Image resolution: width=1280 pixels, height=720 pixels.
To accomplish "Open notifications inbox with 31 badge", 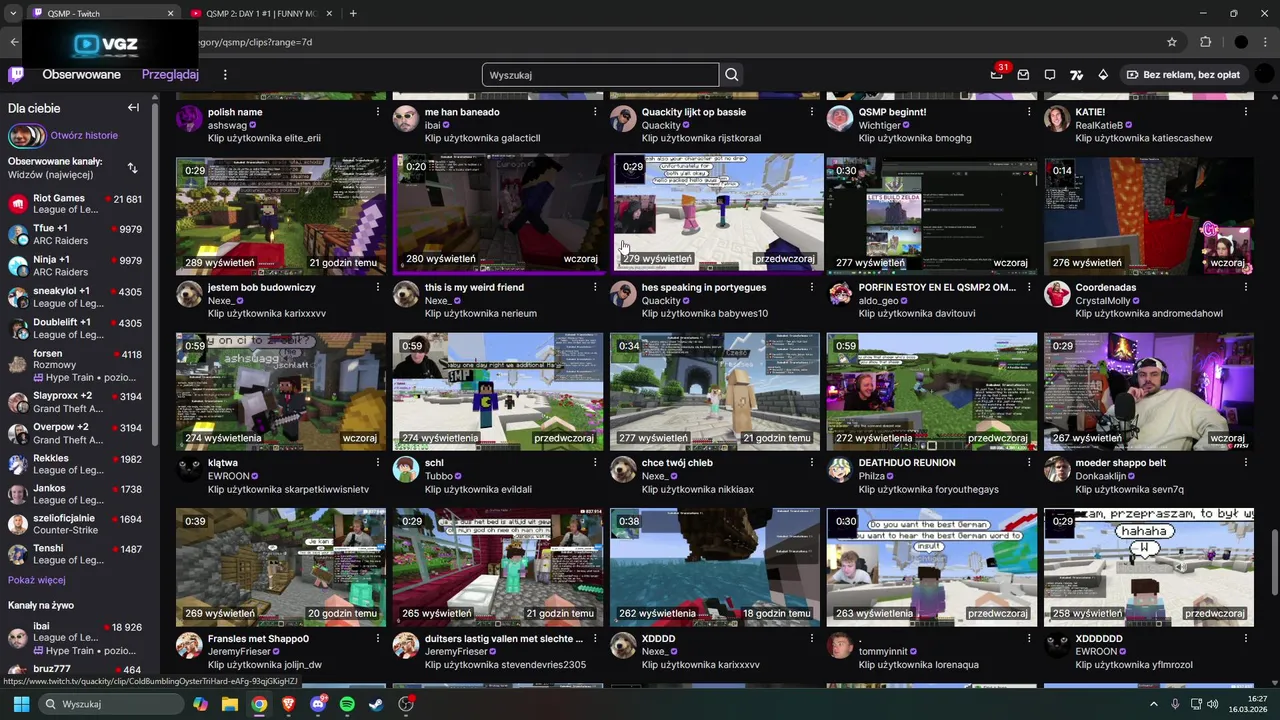I will [x=997, y=74].
